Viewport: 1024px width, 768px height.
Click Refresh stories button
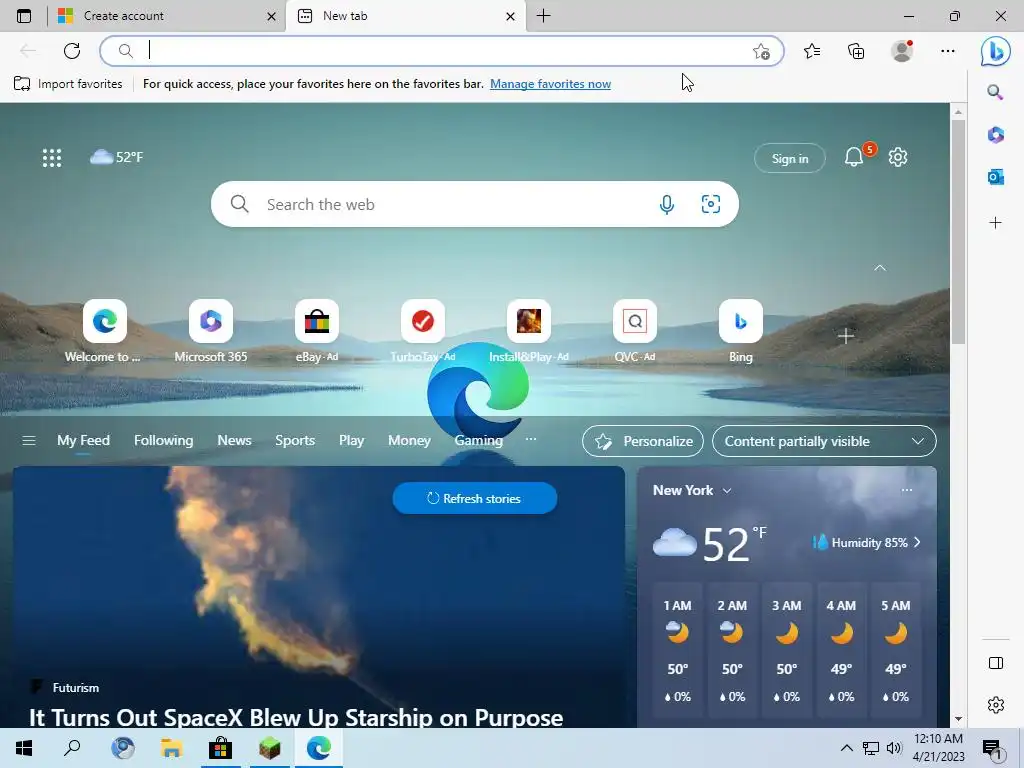(475, 498)
